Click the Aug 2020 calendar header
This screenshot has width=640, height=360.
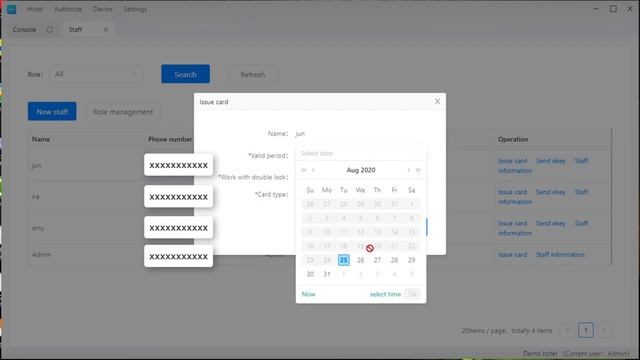tap(361, 170)
